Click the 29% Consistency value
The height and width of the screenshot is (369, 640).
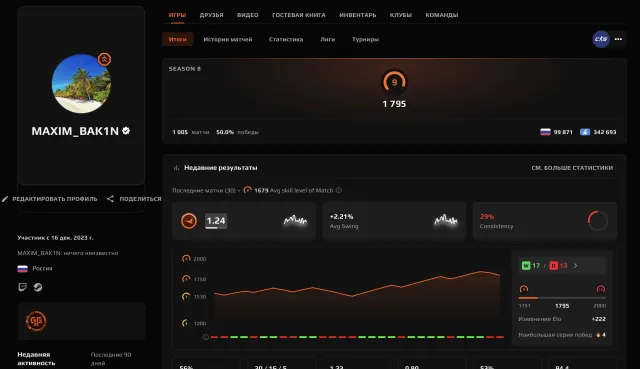pos(487,216)
